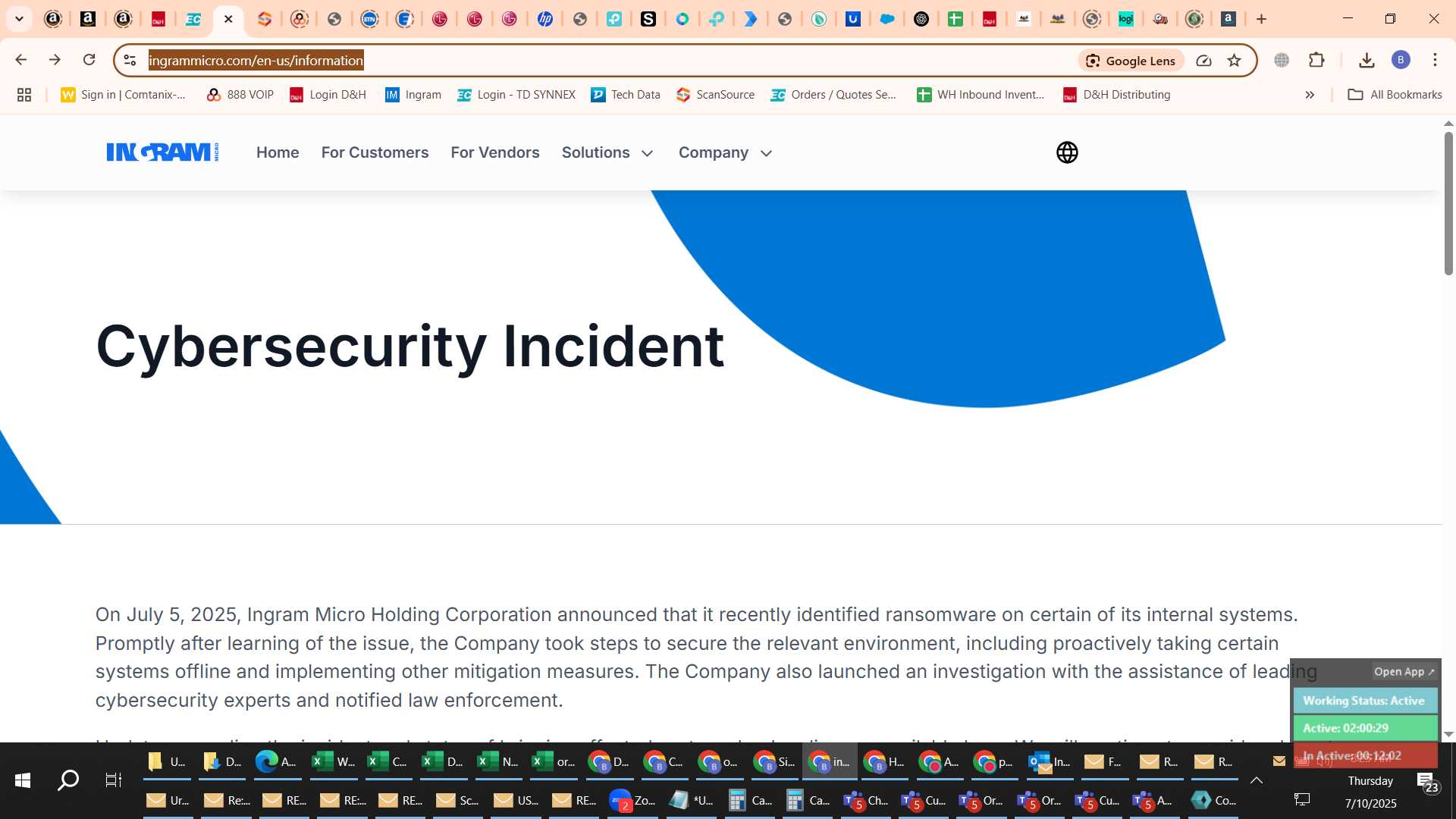
Task: Click the Open App button in tracker widget
Action: pos(1404,672)
